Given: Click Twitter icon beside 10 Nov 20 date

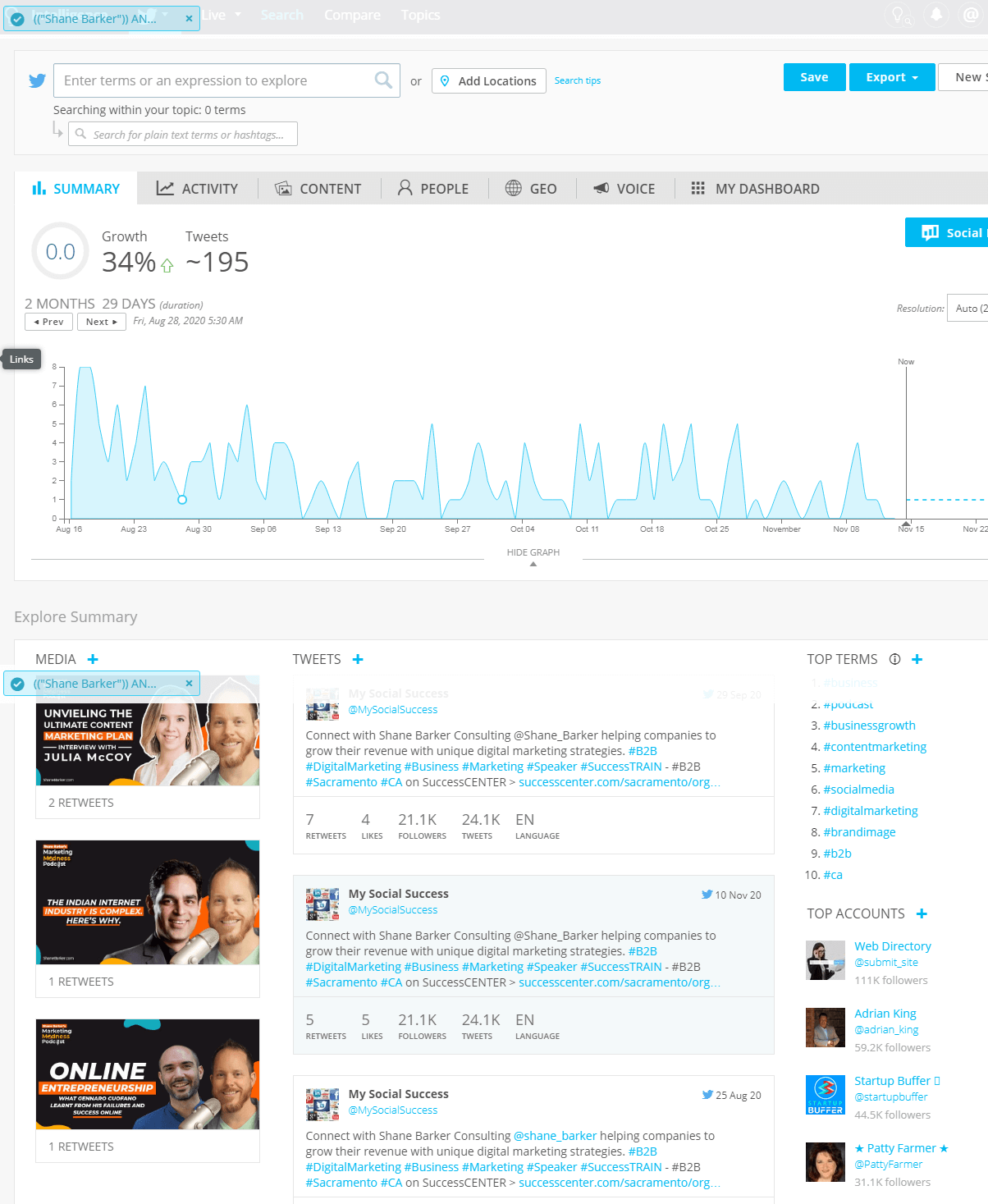Looking at the screenshot, I should (x=707, y=895).
